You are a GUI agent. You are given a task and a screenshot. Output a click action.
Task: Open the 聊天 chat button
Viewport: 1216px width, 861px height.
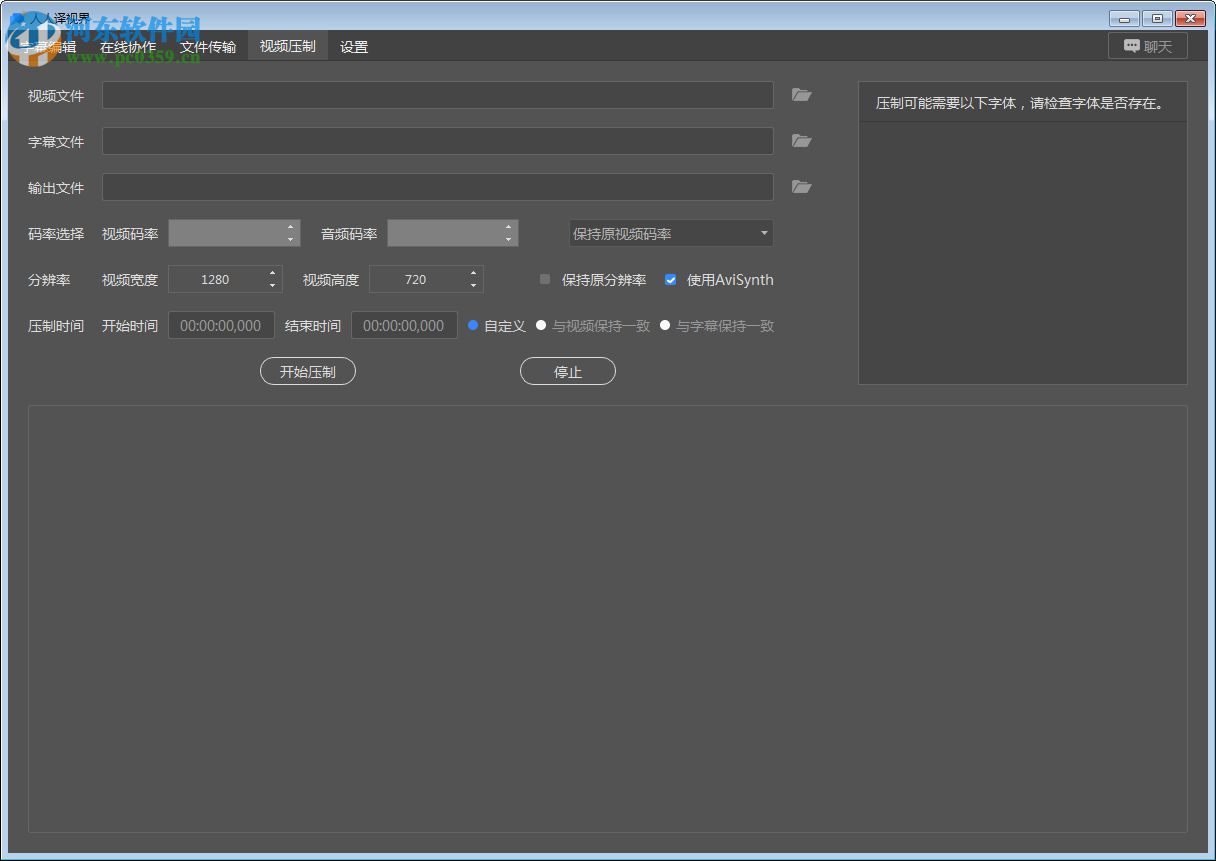pos(1147,46)
